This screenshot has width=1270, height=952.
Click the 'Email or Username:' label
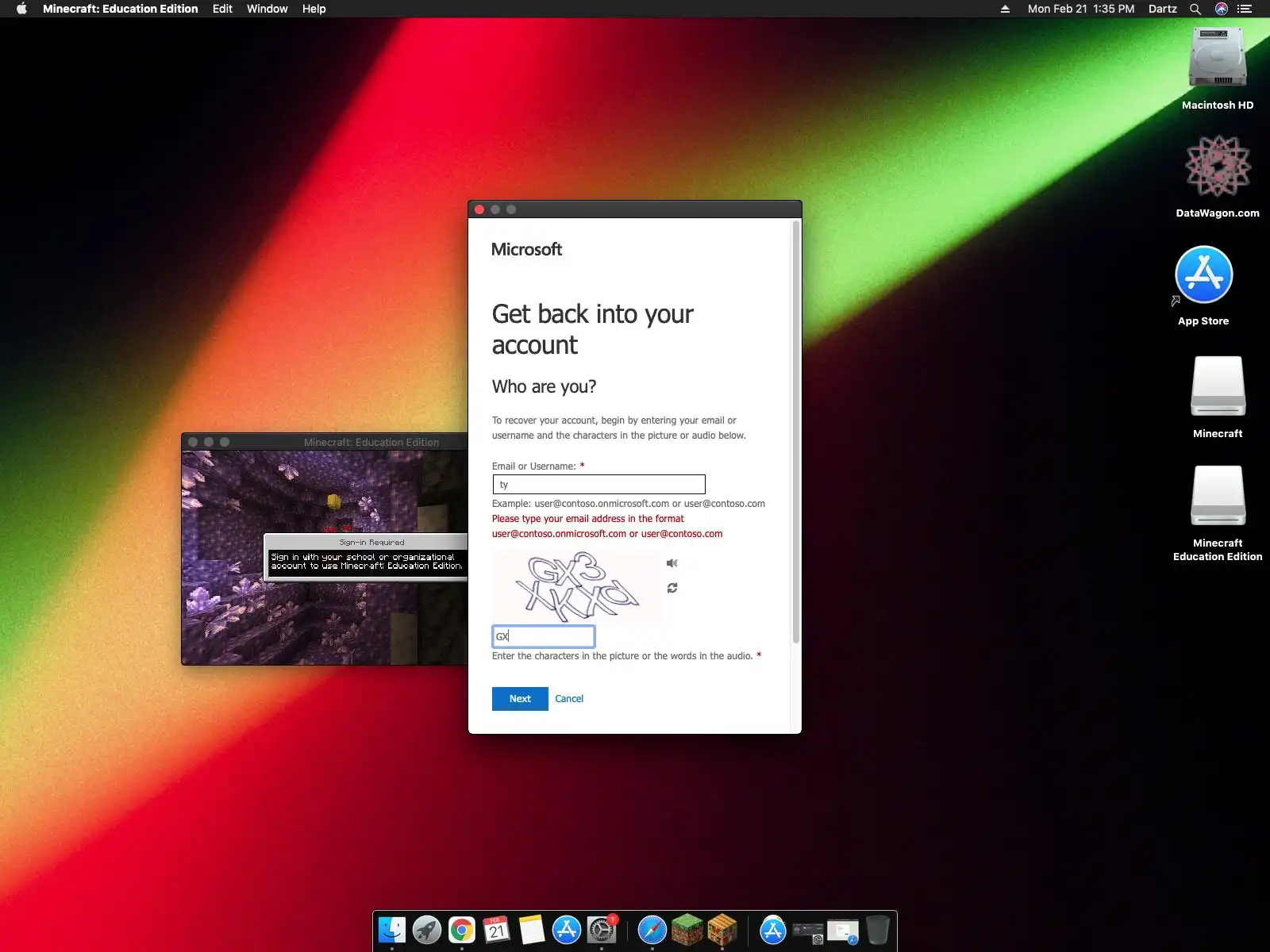[x=534, y=466]
